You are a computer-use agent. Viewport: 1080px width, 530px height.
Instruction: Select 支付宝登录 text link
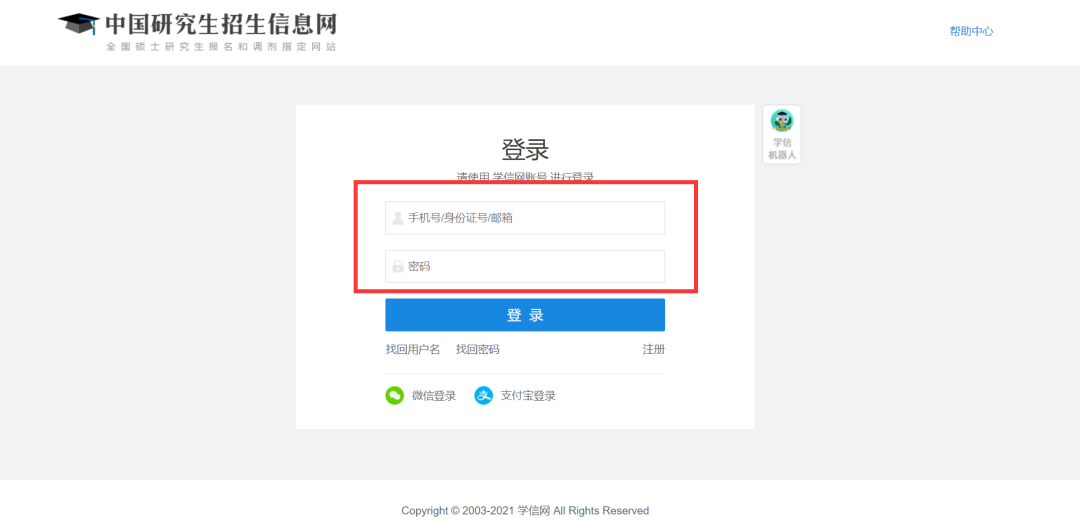528,396
